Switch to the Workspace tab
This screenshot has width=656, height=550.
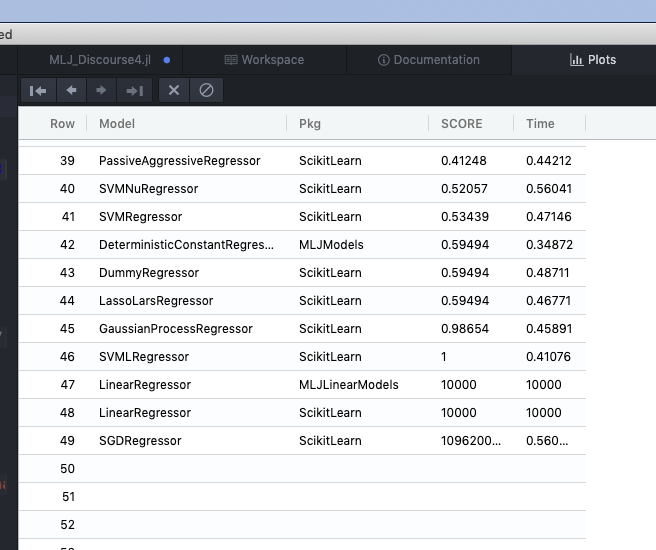click(x=264, y=60)
